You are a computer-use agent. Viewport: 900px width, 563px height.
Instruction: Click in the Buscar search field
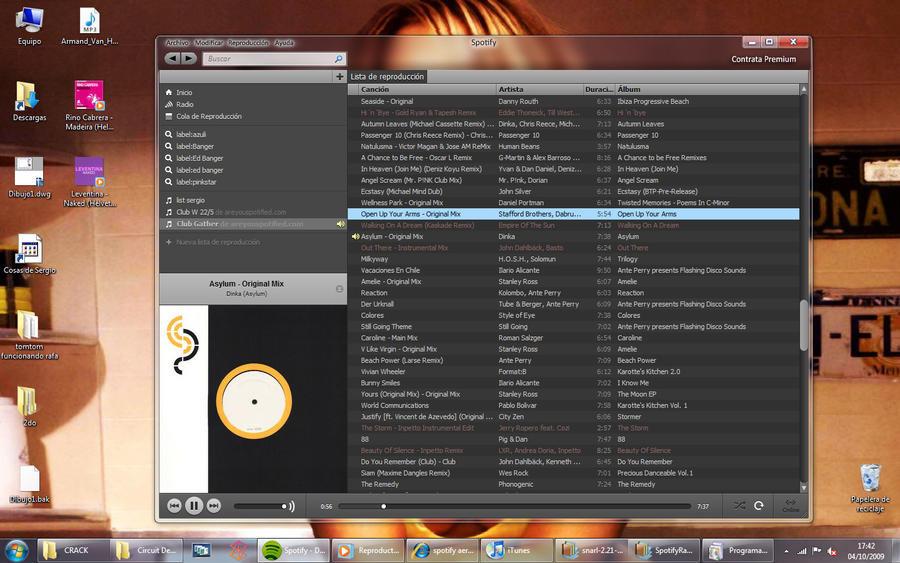coord(268,59)
